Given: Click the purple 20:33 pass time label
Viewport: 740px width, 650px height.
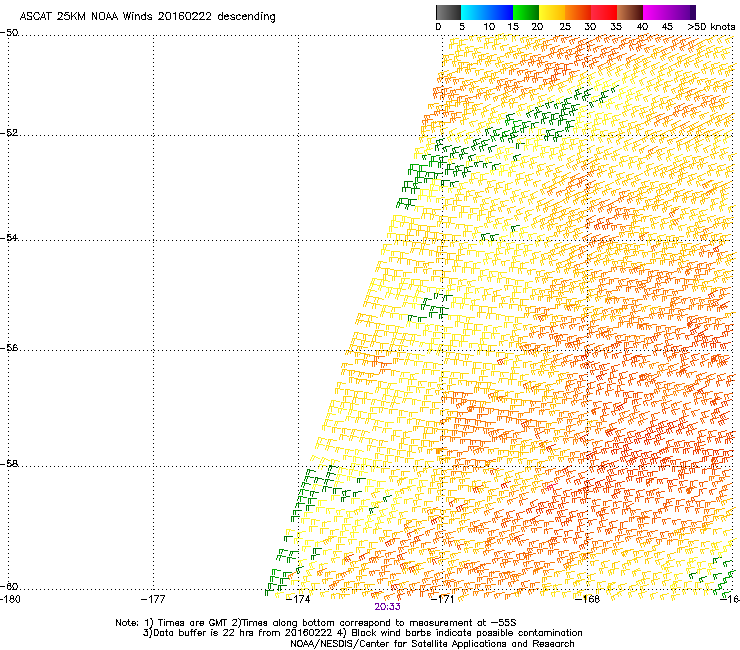Looking at the screenshot, I should pyautogui.click(x=387, y=607).
